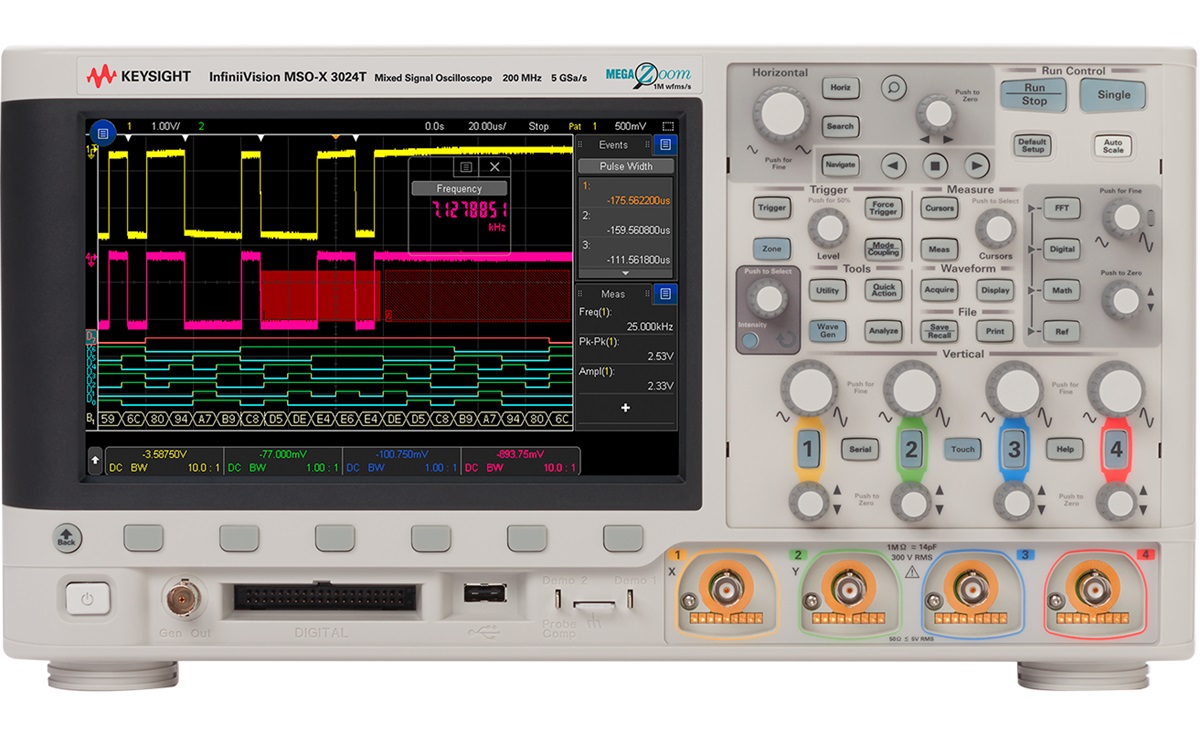The image size is (1200, 735).
Task: Expand channel info with the up arrow icon
Action: click(96, 461)
